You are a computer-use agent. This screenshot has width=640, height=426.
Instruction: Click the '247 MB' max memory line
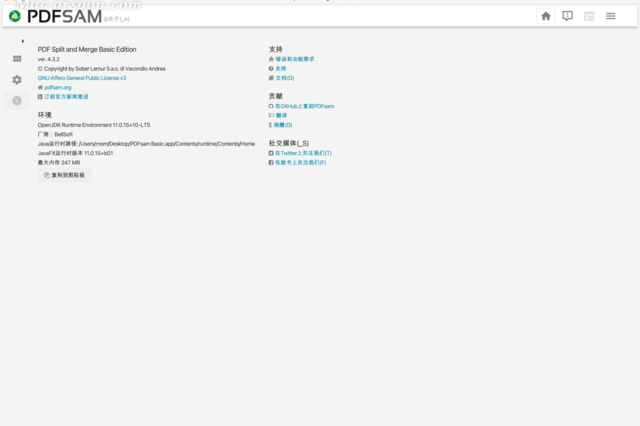[59, 162]
